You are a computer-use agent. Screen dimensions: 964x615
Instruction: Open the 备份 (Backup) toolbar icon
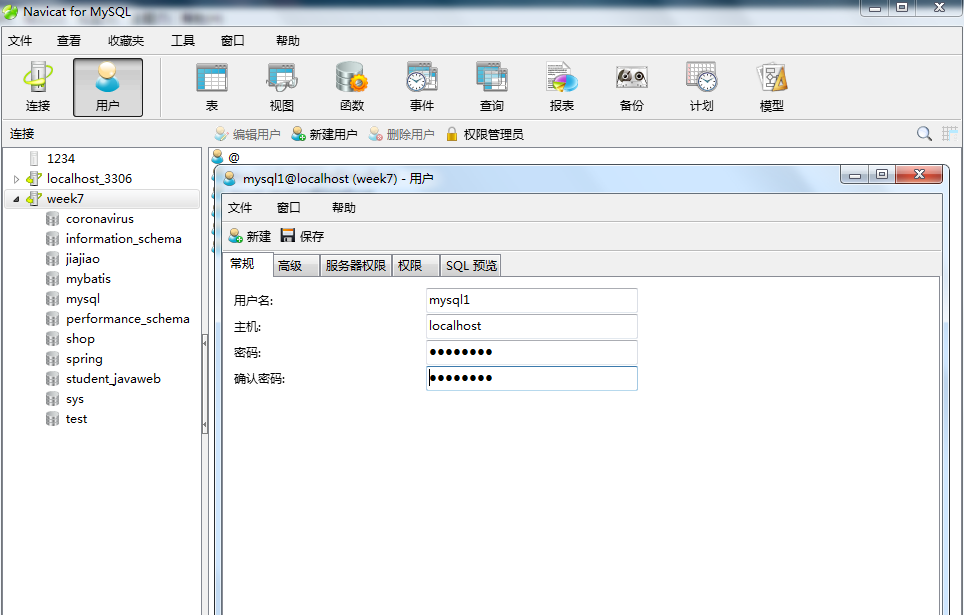click(x=631, y=87)
